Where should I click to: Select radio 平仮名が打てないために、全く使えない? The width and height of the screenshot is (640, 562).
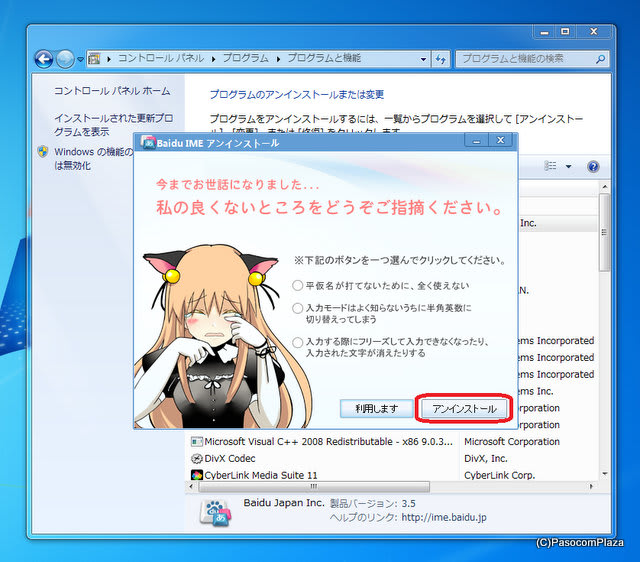pos(298,286)
